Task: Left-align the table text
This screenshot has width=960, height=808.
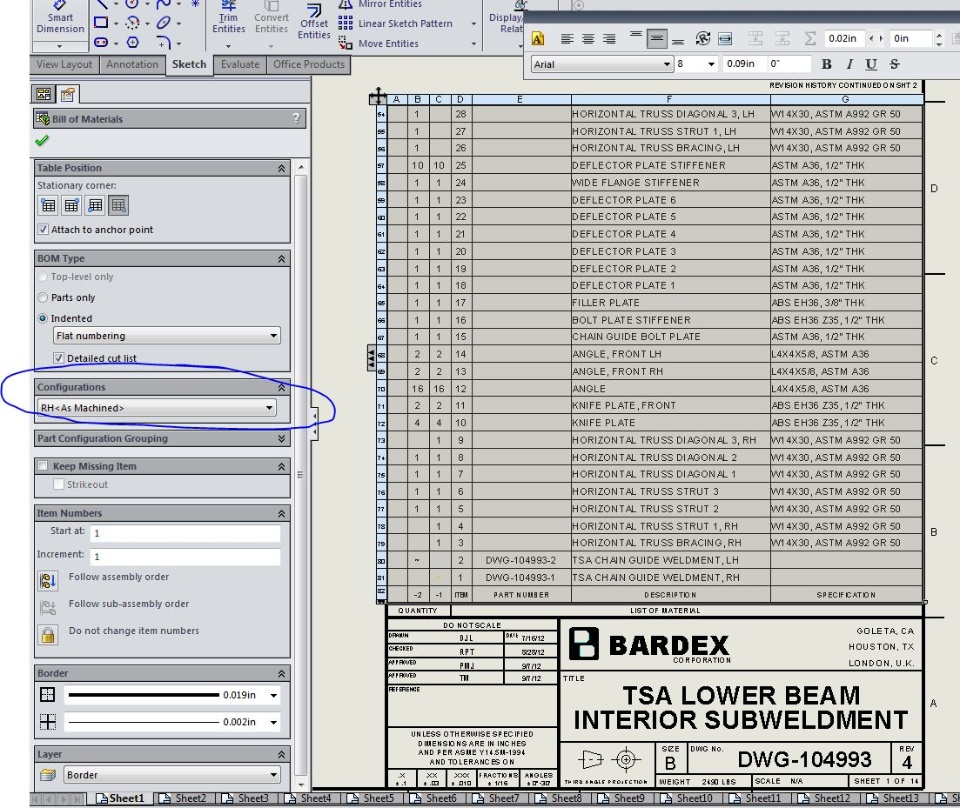Action: point(567,39)
